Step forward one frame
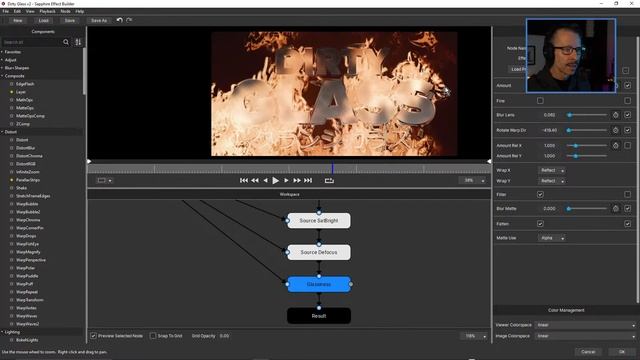640x360 pixels. click(286, 180)
